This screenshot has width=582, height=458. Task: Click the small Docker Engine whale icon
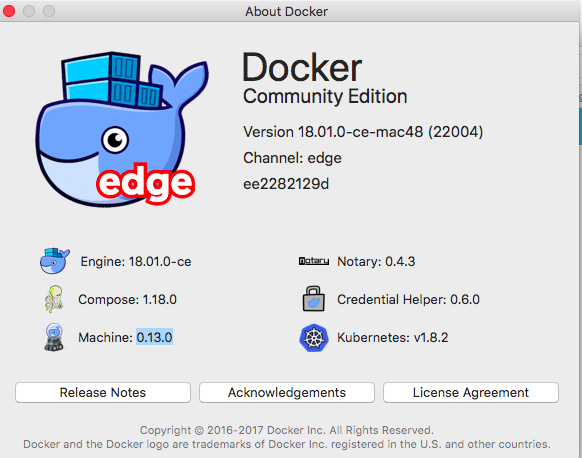(x=55, y=261)
